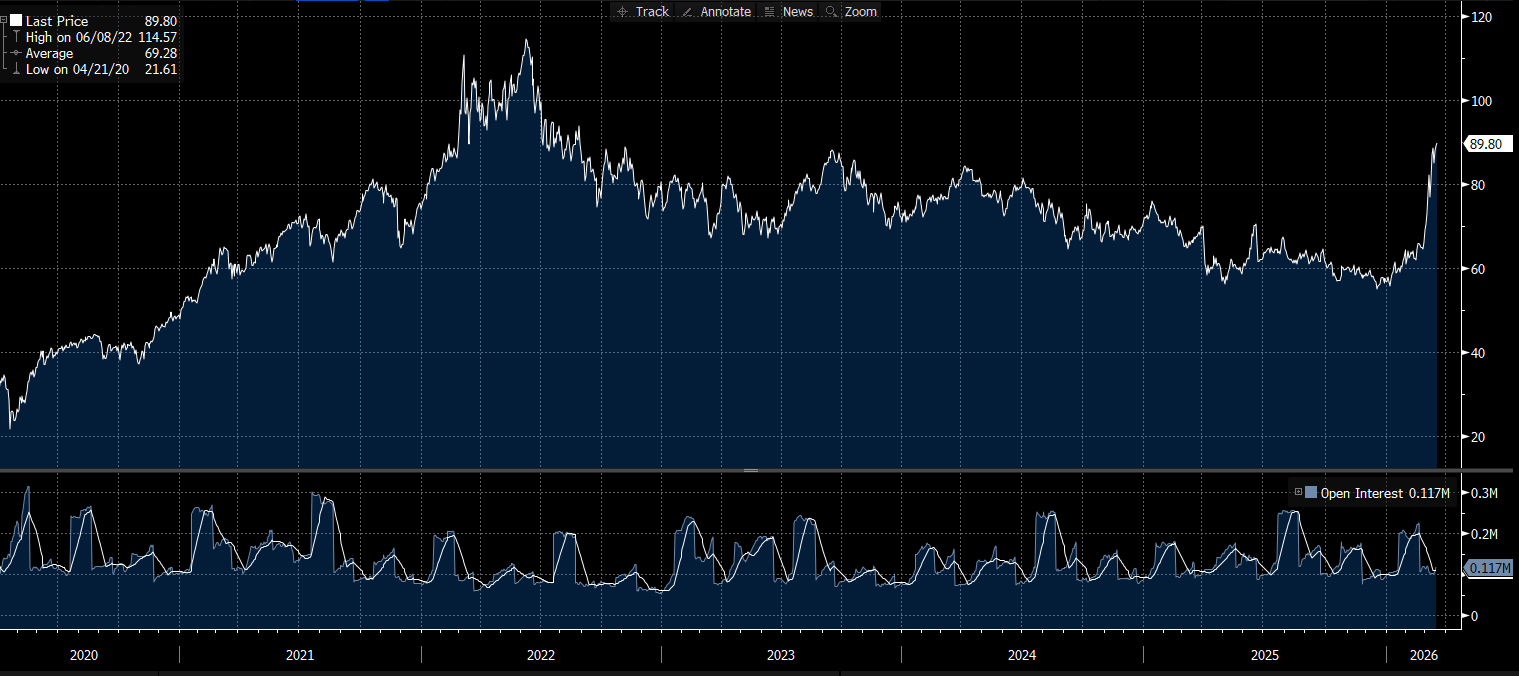Image resolution: width=1519 pixels, height=676 pixels.
Task: Click the 2020 year label on time axis
Action: [84, 656]
